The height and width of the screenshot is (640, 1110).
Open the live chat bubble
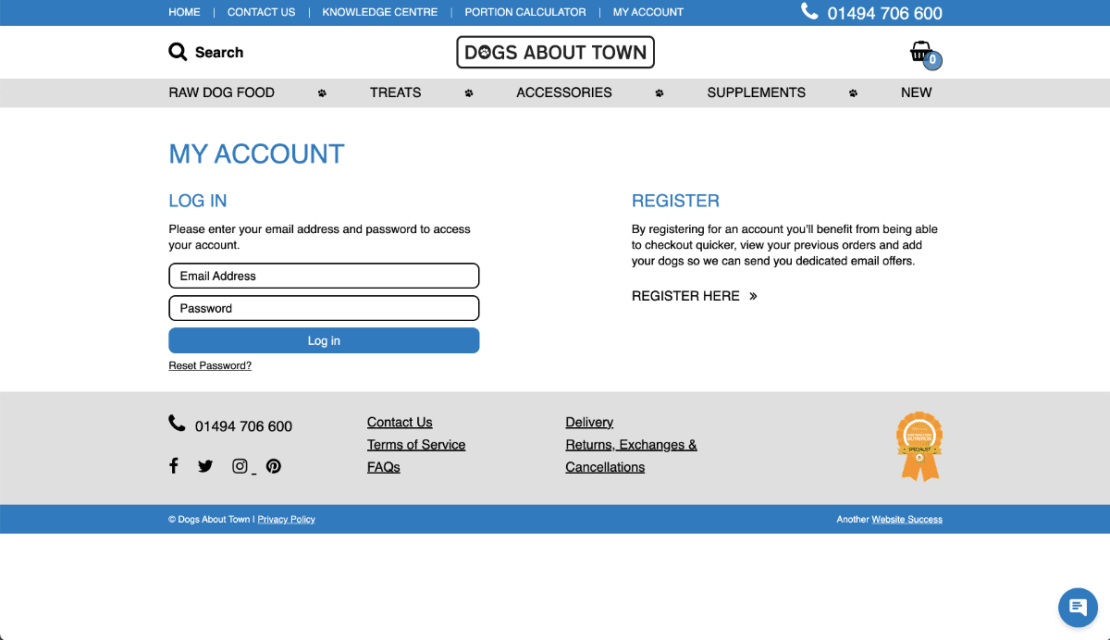(x=1077, y=607)
